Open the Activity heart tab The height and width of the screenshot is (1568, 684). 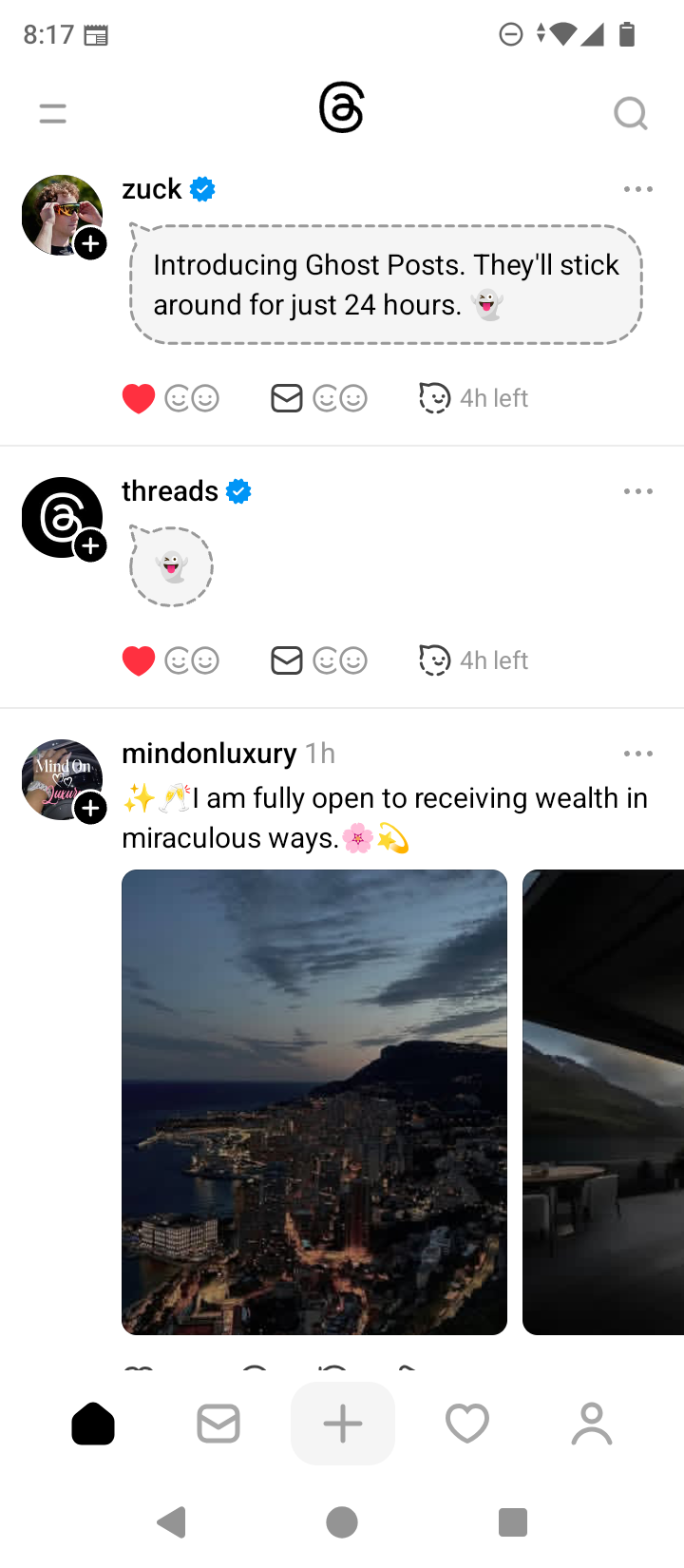(x=467, y=1424)
